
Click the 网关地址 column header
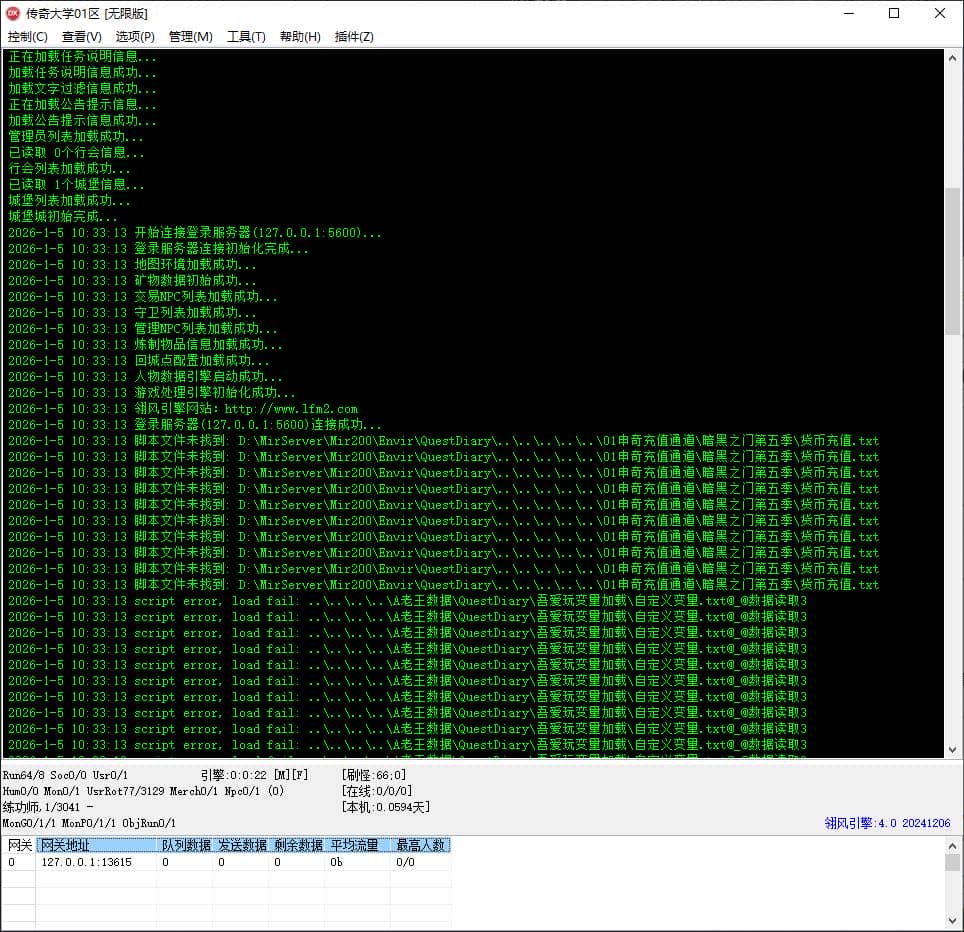tap(97, 845)
